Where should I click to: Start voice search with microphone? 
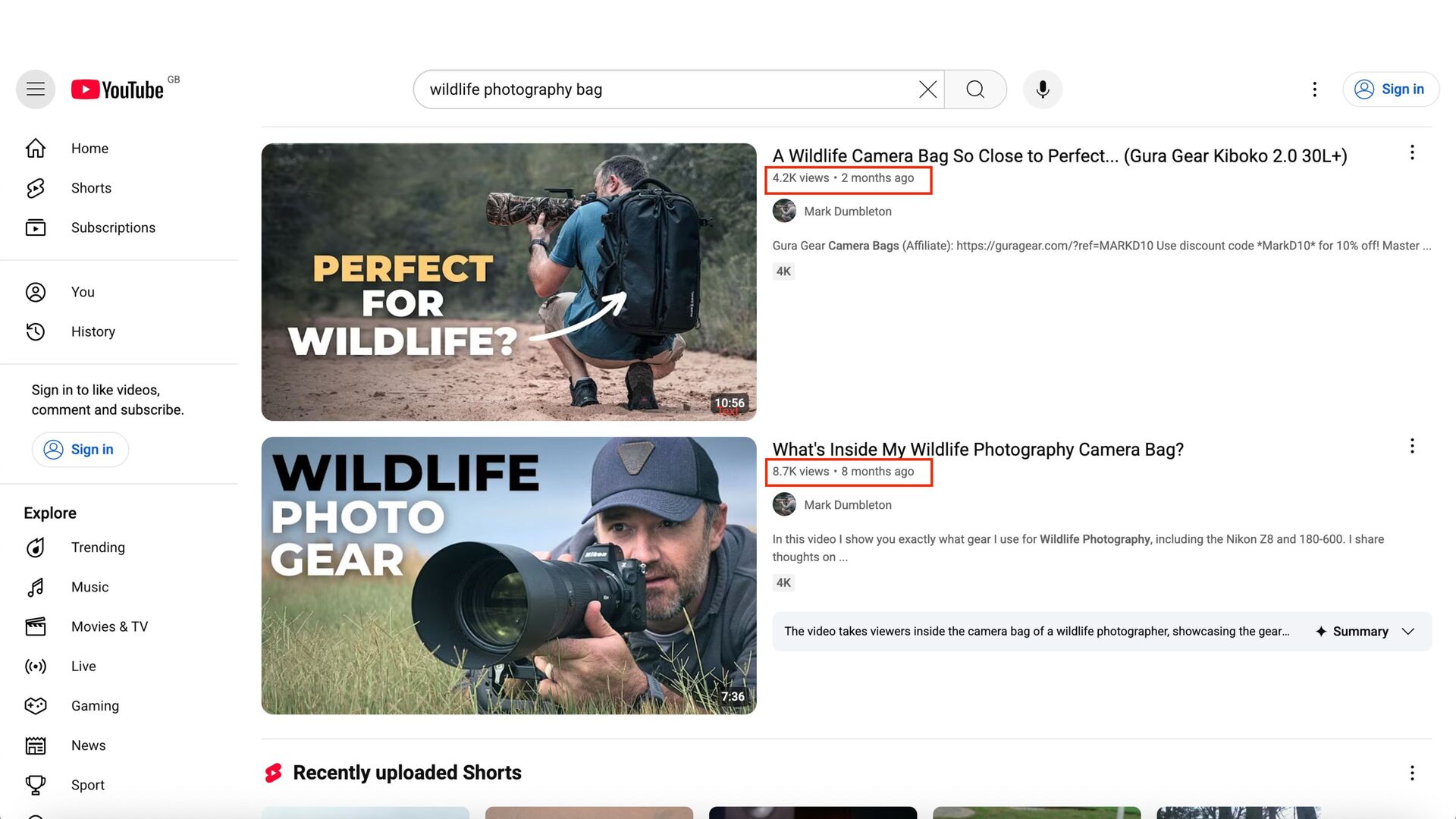coord(1043,89)
